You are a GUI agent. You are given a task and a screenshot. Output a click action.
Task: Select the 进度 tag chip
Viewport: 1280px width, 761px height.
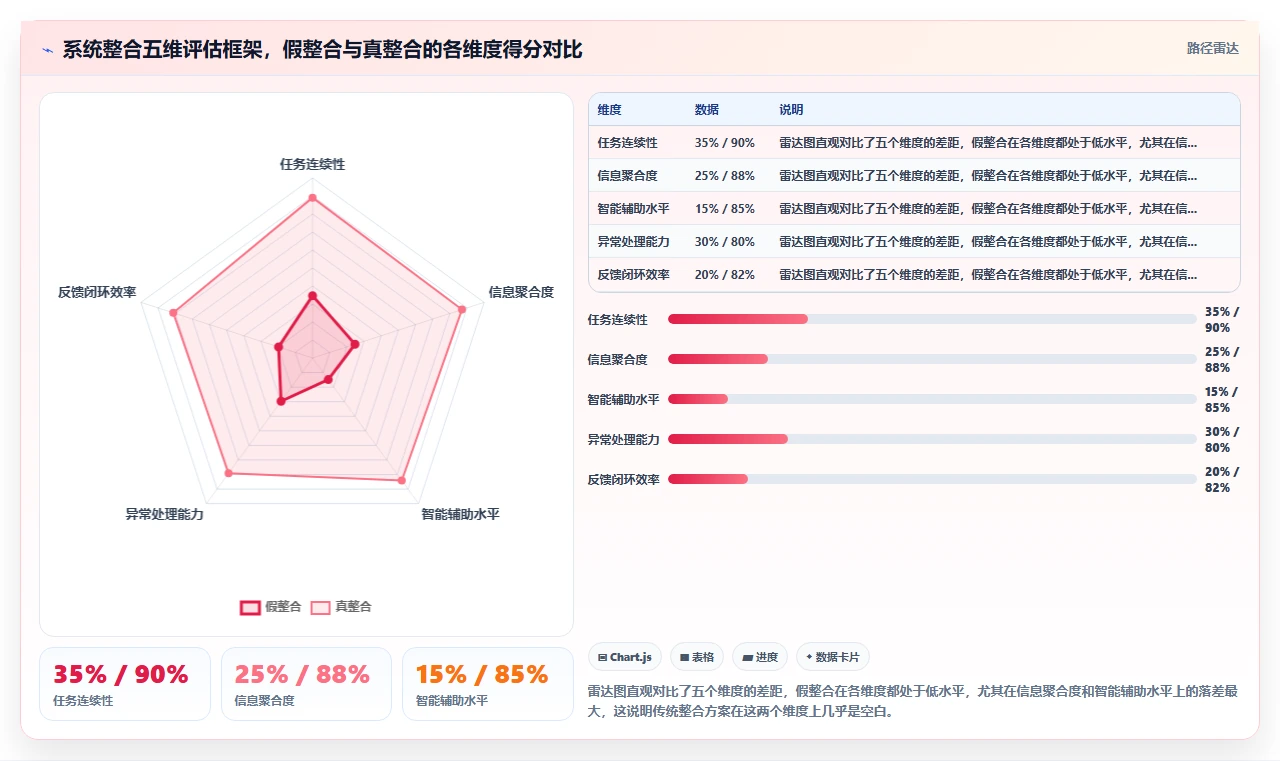click(760, 657)
